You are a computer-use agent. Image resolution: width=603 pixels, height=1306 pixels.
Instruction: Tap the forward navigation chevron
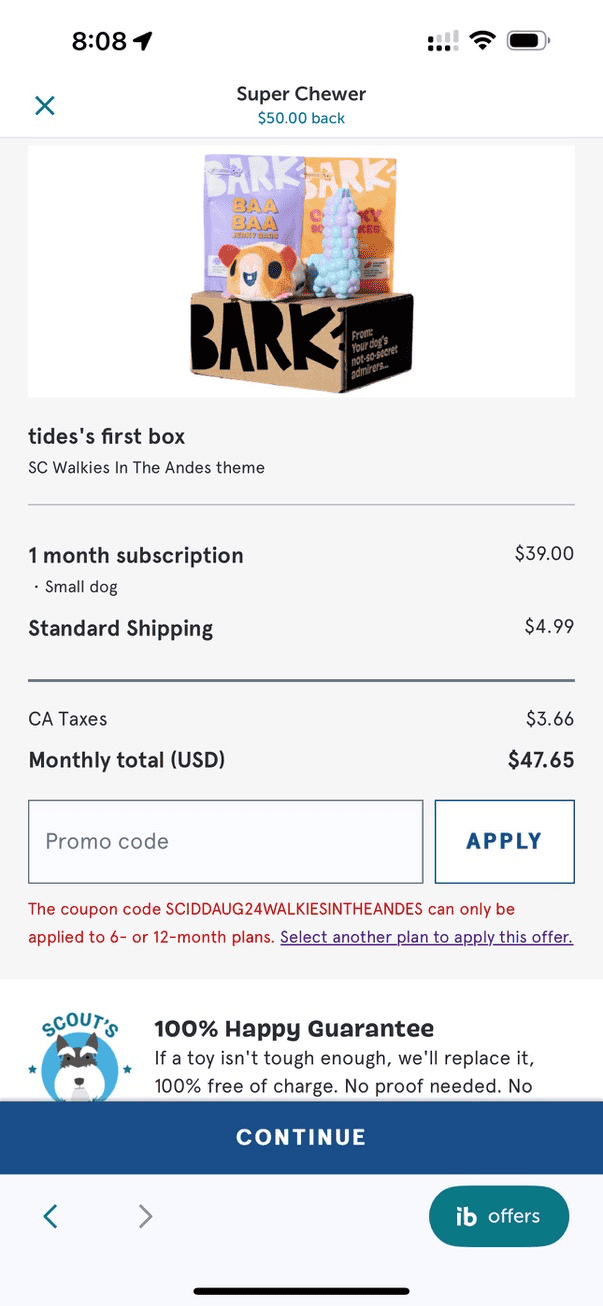click(x=145, y=1216)
